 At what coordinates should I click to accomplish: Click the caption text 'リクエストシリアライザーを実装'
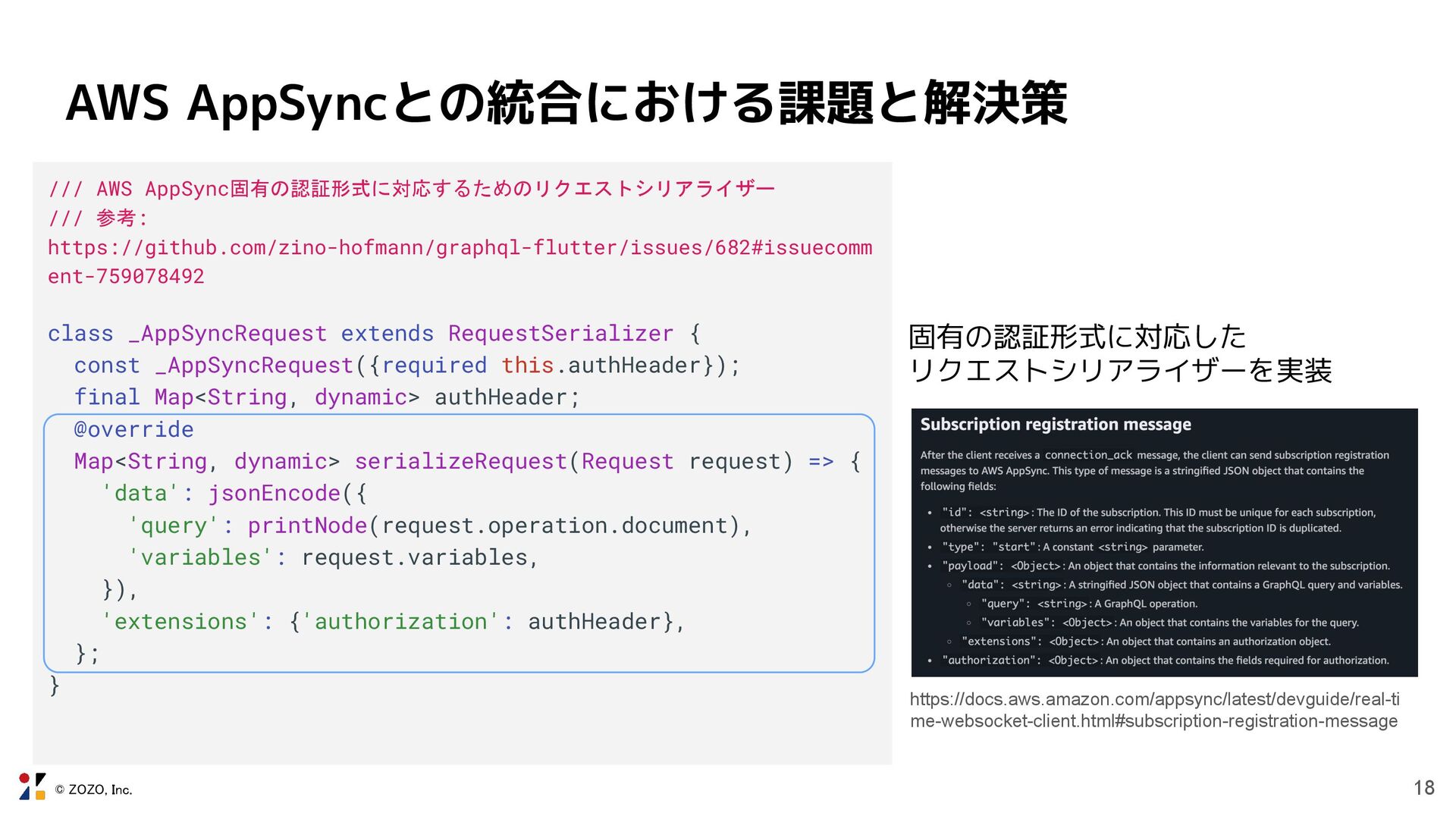tap(1119, 371)
